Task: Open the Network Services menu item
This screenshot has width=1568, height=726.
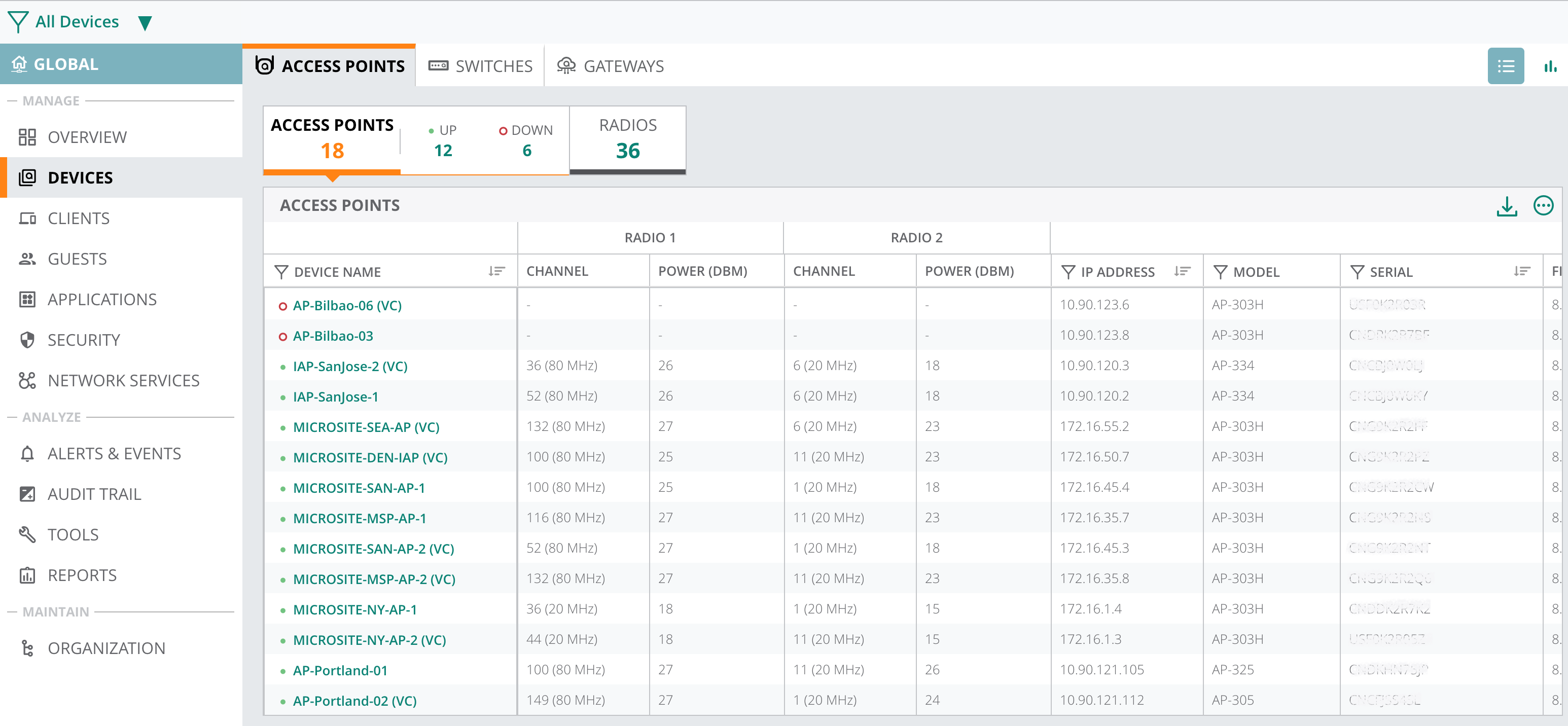Action: 122,380
